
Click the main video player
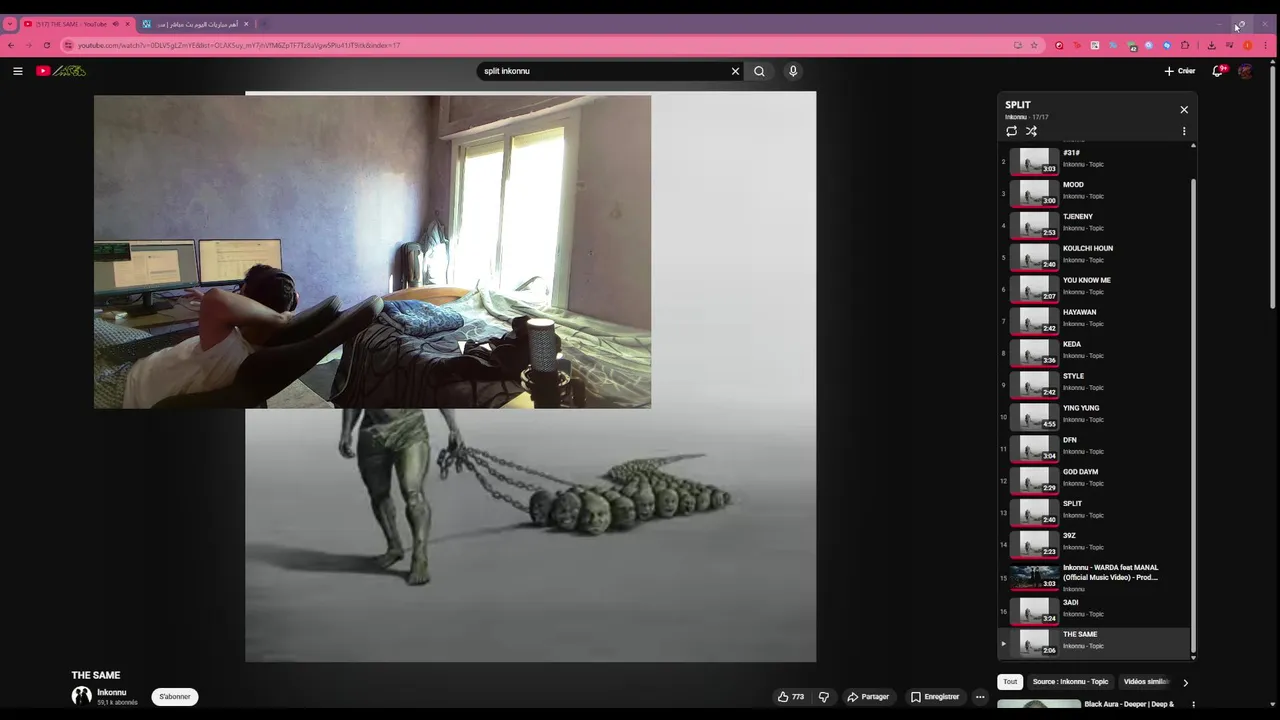(530, 376)
